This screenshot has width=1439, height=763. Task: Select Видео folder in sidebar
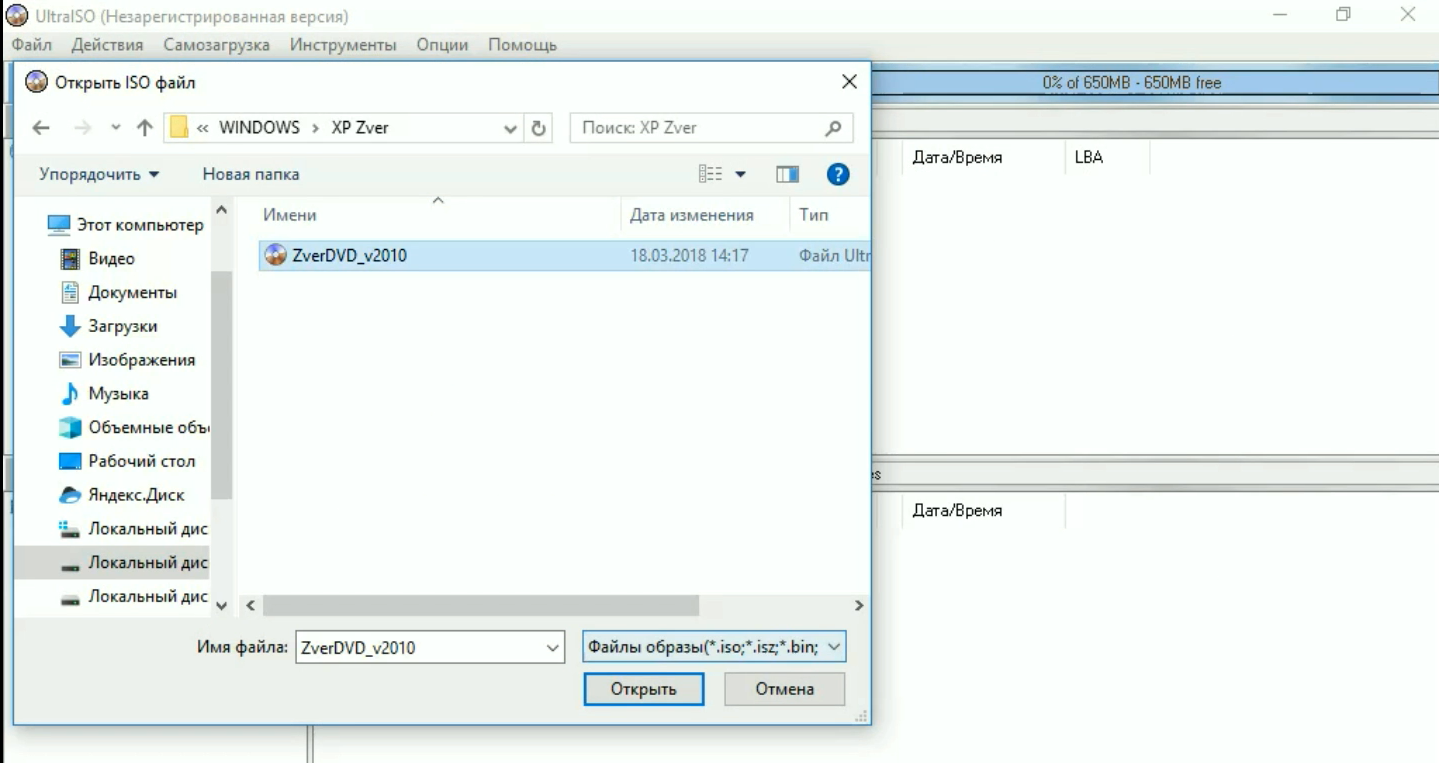[98, 258]
